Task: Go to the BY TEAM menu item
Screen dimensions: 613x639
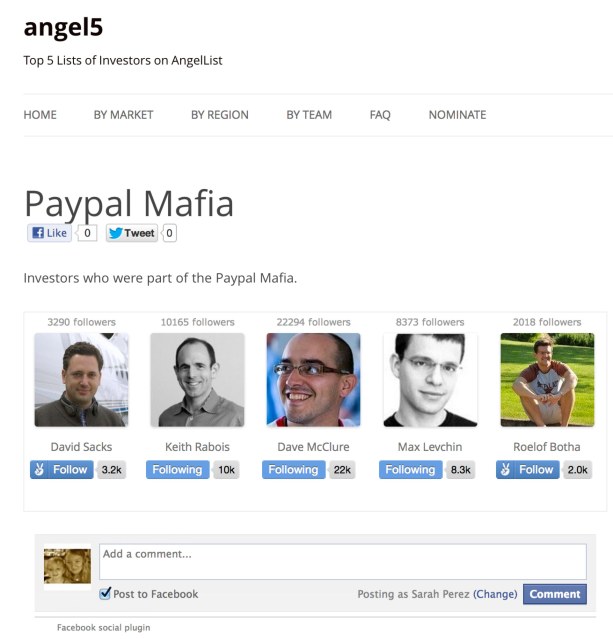Action: tap(309, 115)
